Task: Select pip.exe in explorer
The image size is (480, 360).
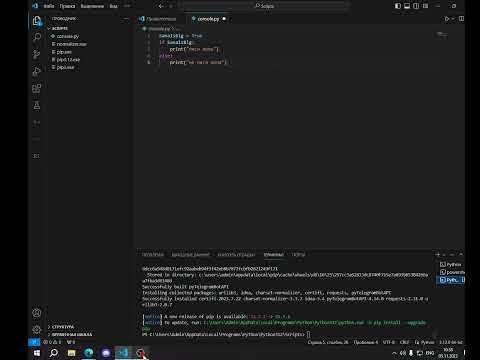Action: click(x=64, y=52)
